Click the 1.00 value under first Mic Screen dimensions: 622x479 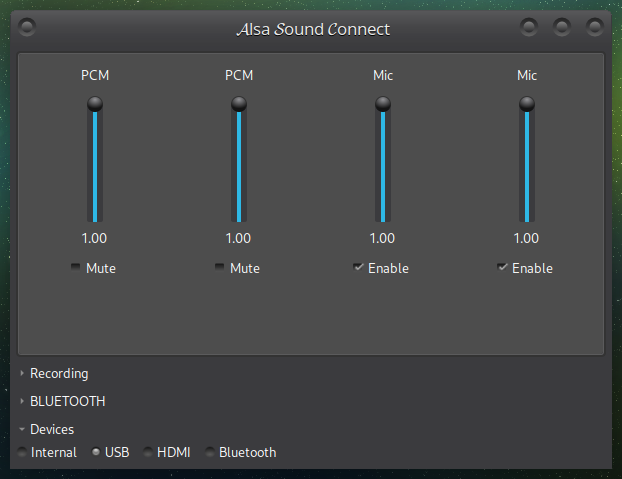tap(382, 238)
